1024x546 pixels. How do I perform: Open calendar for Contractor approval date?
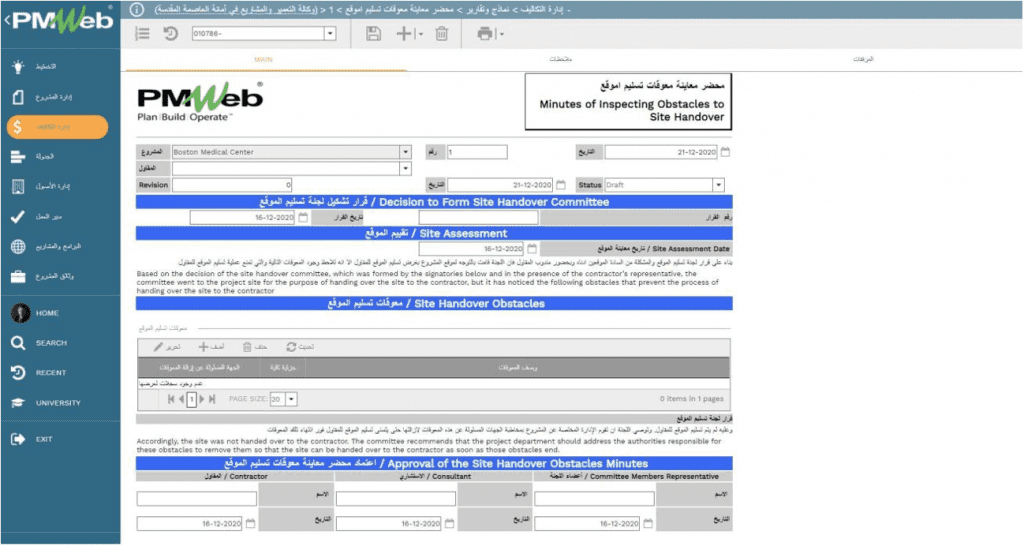click(250, 524)
